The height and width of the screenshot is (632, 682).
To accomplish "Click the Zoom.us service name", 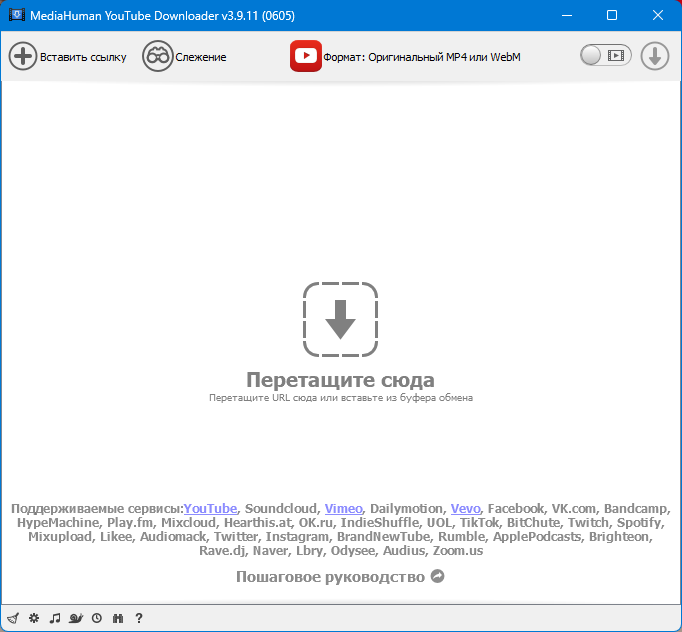I will 458,550.
